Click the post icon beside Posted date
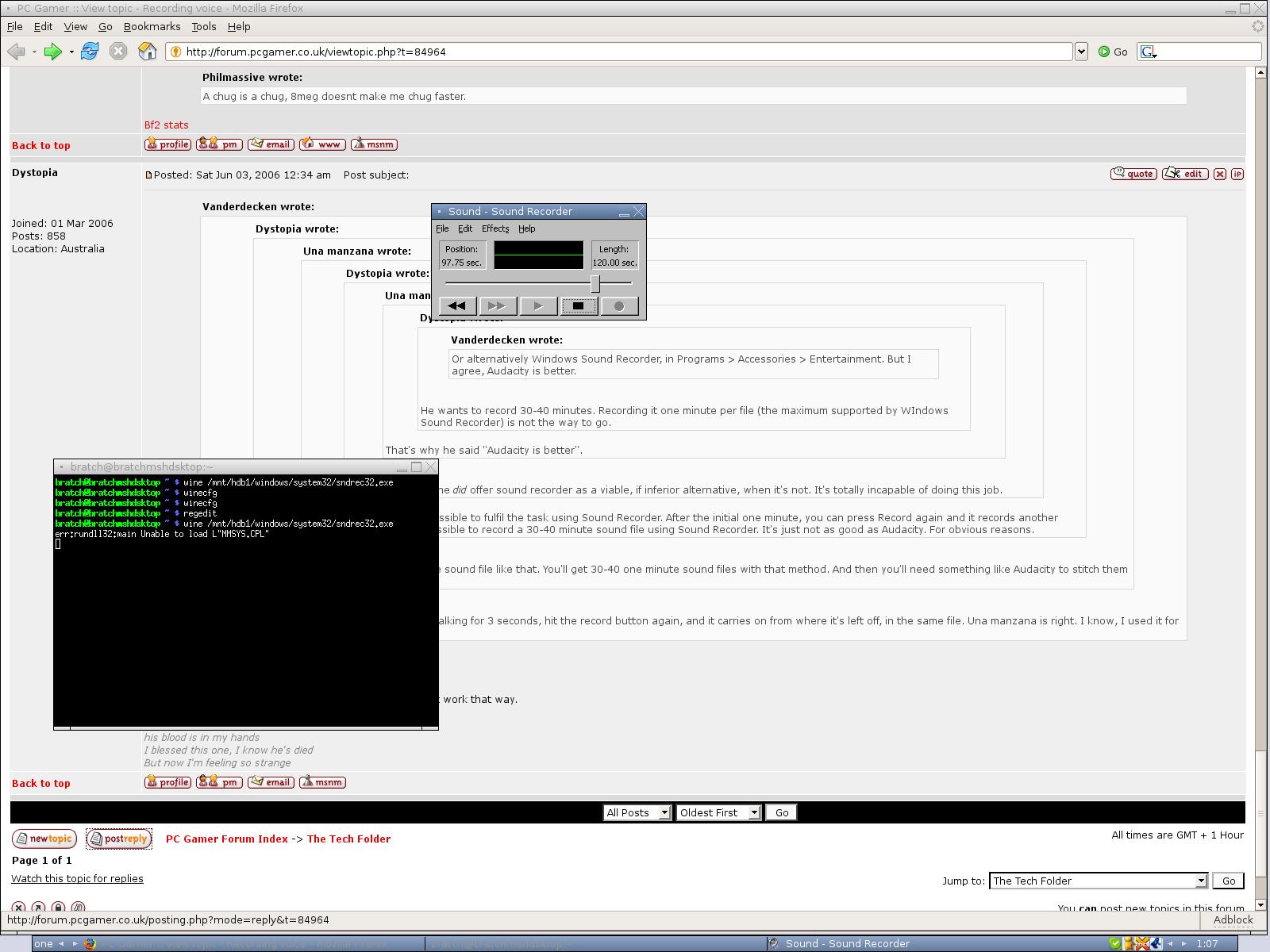1270x952 pixels. pyautogui.click(x=148, y=175)
